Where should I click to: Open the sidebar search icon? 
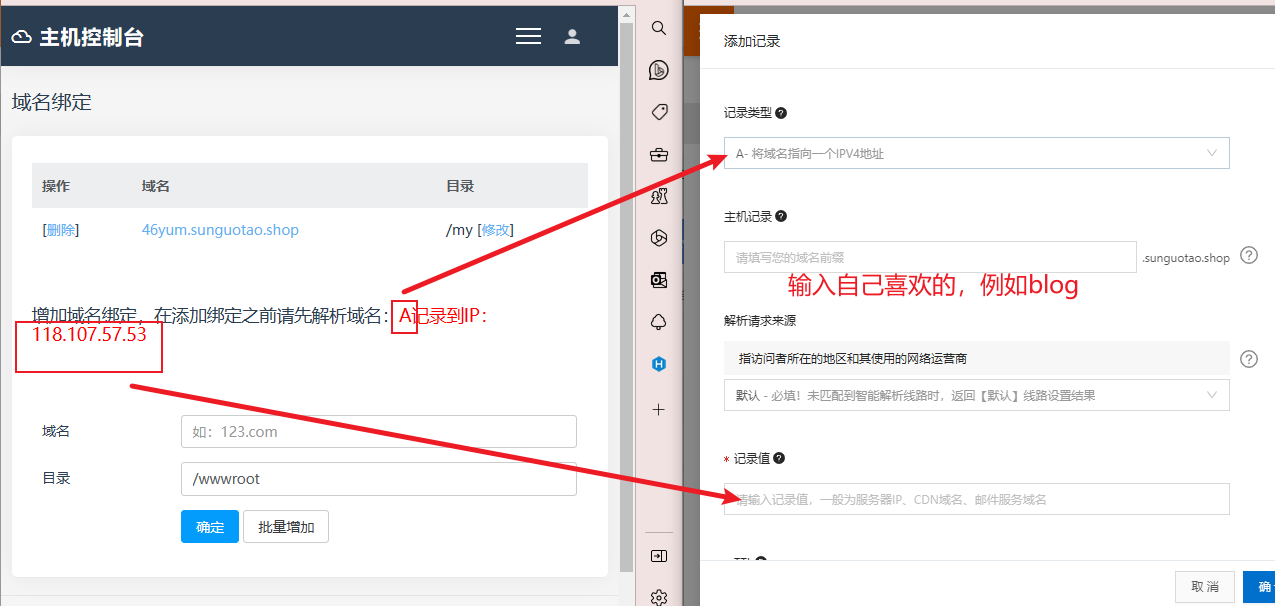tap(658, 28)
